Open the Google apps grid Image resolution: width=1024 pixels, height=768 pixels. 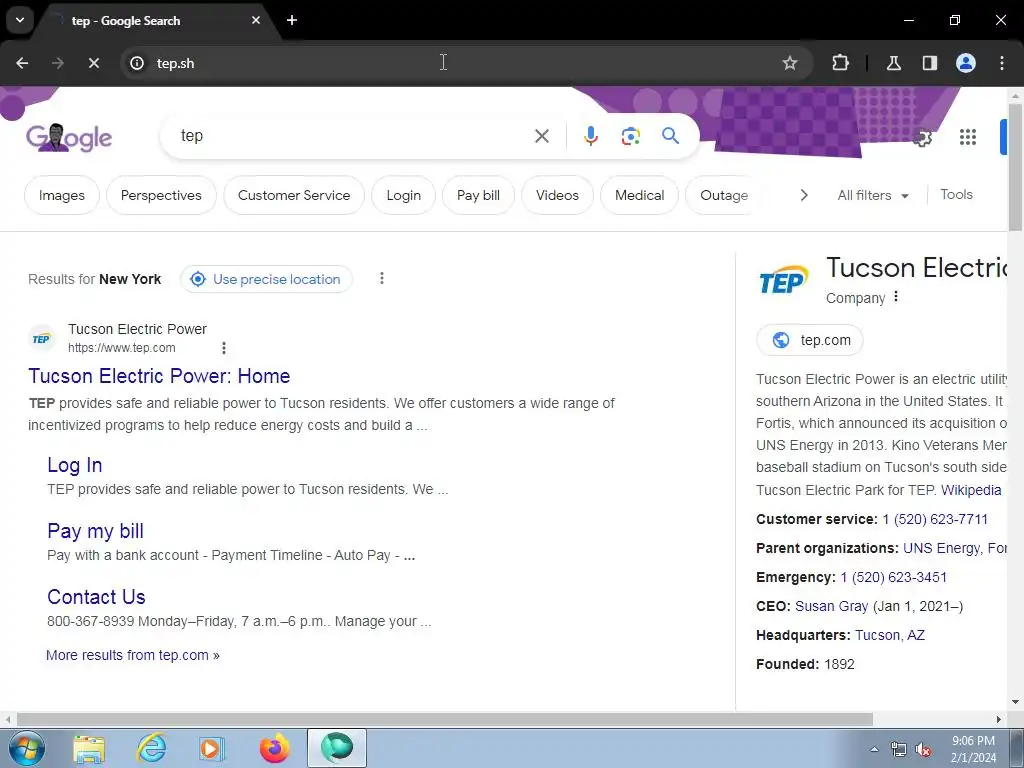pyautogui.click(x=967, y=137)
